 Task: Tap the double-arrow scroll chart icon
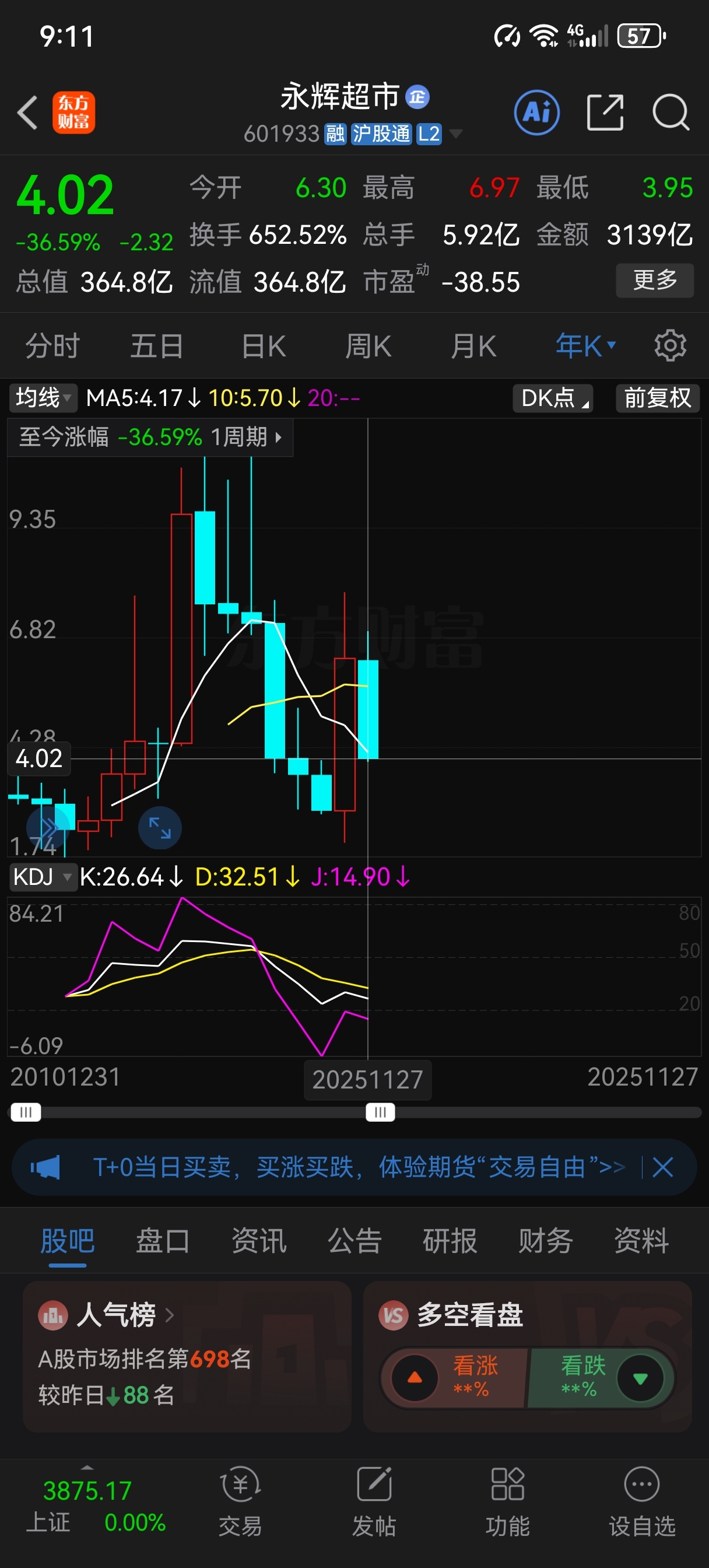coord(47,828)
